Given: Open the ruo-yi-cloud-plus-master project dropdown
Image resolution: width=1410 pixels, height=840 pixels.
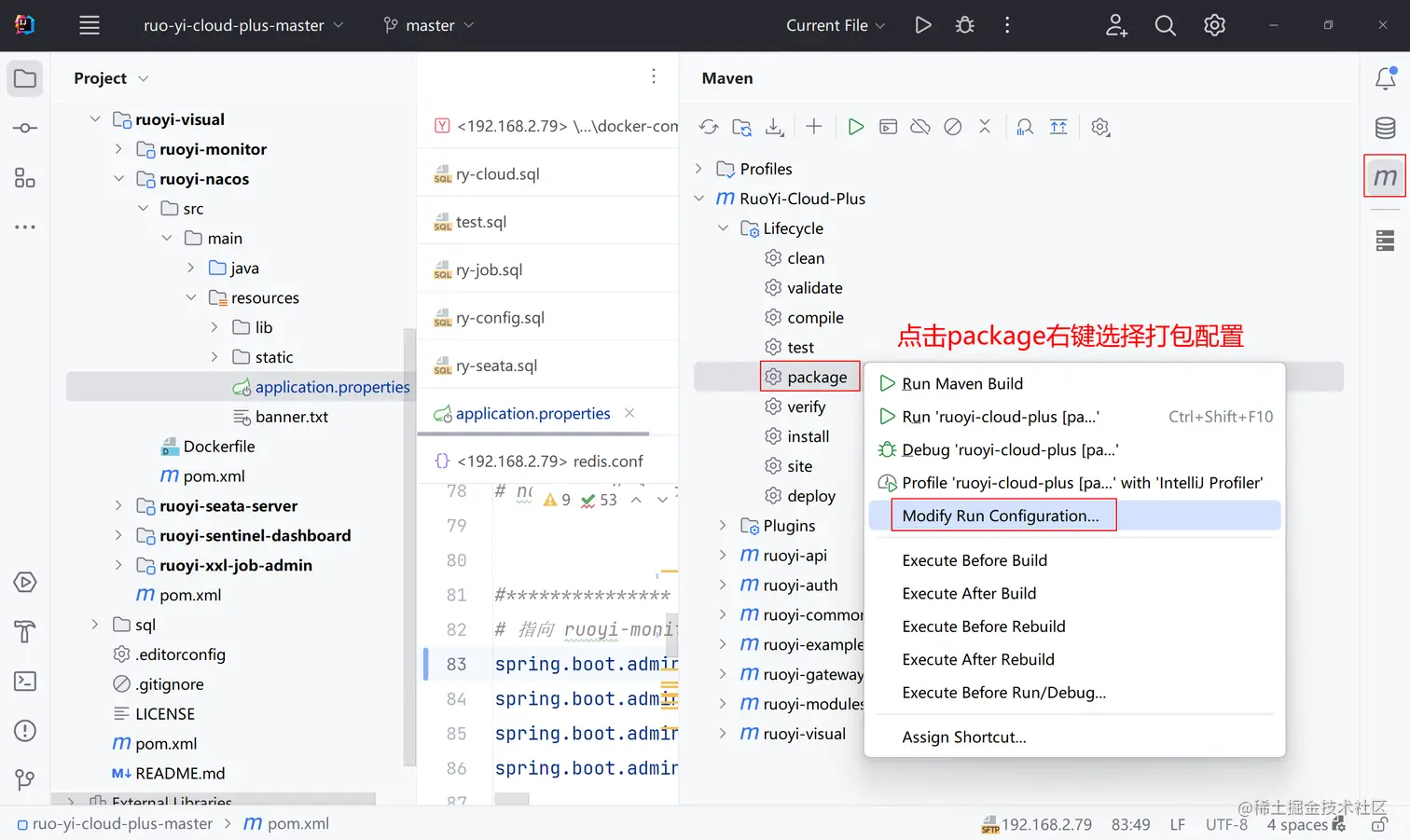Looking at the screenshot, I should click(243, 25).
